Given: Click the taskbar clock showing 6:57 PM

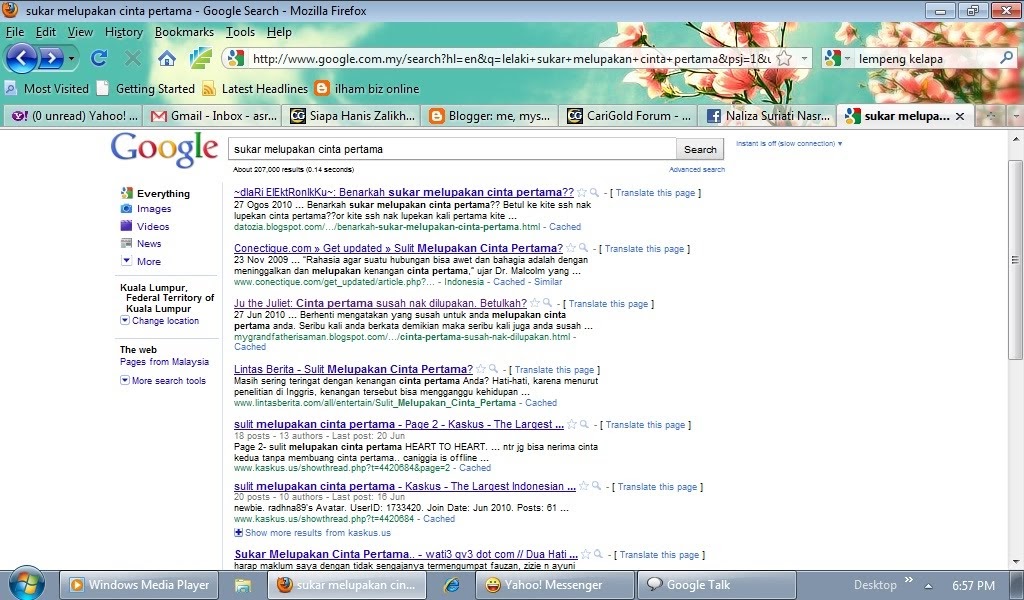Looking at the screenshot, I should [973, 586].
